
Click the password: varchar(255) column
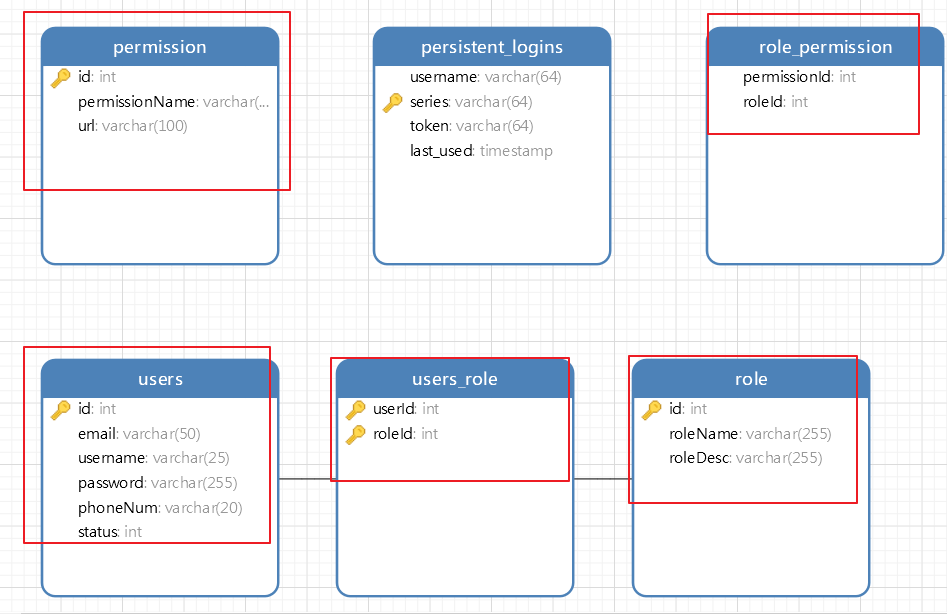[158, 482]
